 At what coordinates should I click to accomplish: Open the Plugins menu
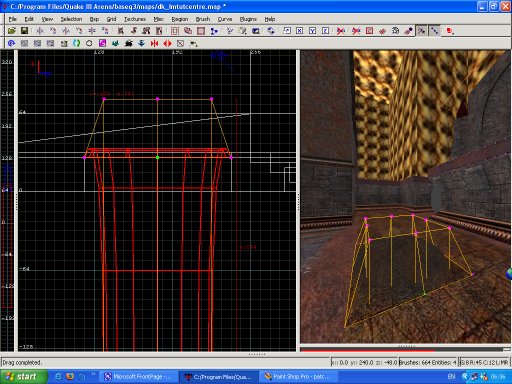coord(248,19)
